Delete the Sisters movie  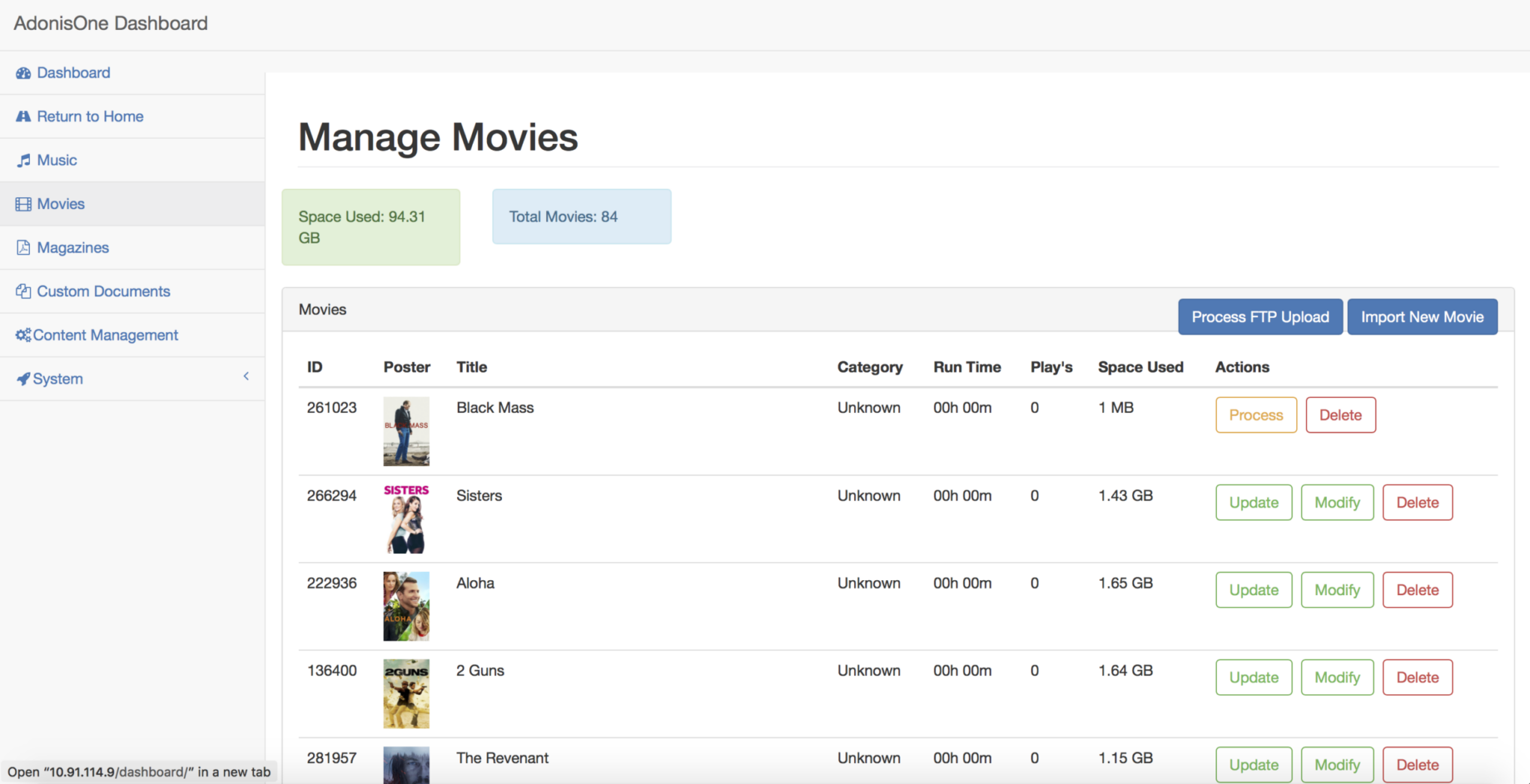point(1417,503)
